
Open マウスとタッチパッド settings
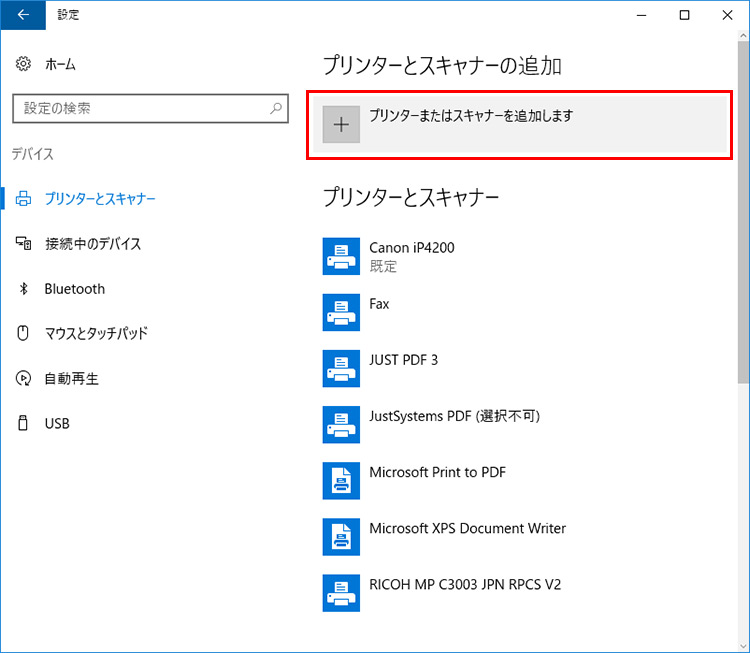(x=96, y=333)
